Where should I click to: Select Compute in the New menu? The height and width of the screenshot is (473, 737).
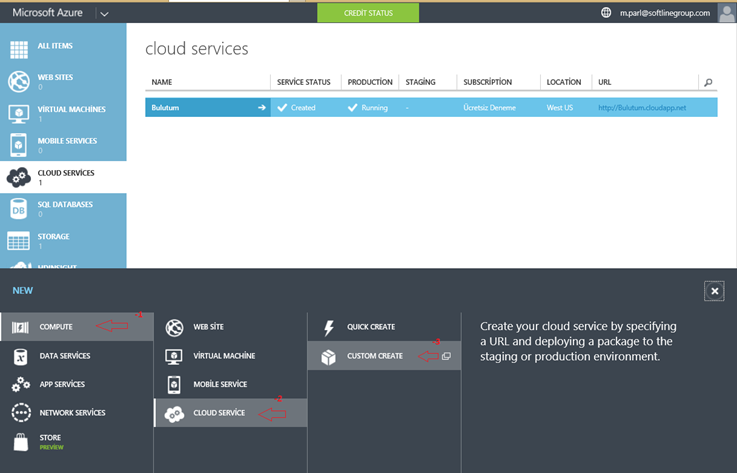[77, 327]
